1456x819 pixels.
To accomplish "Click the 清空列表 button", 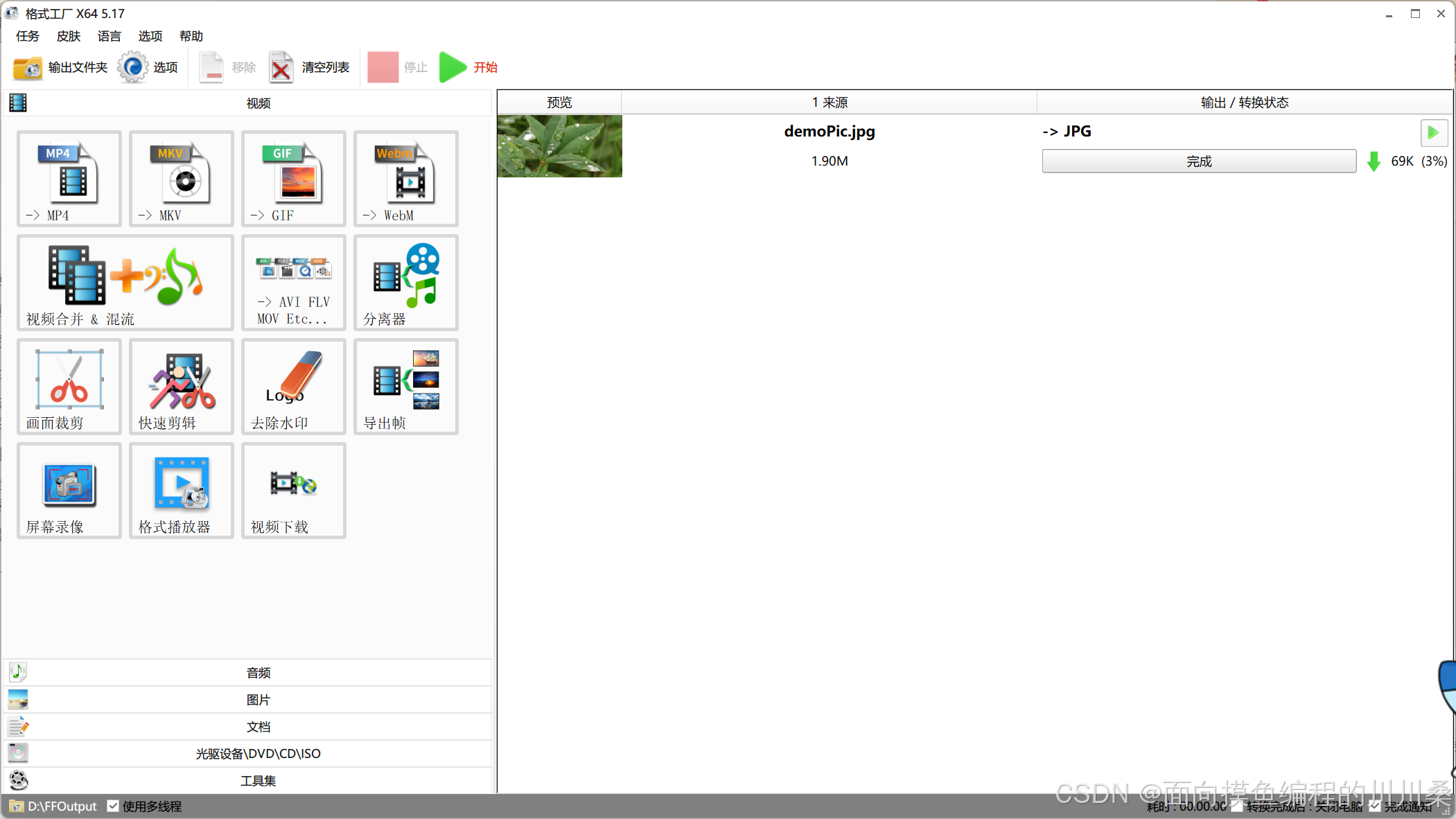I will pos(310,67).
